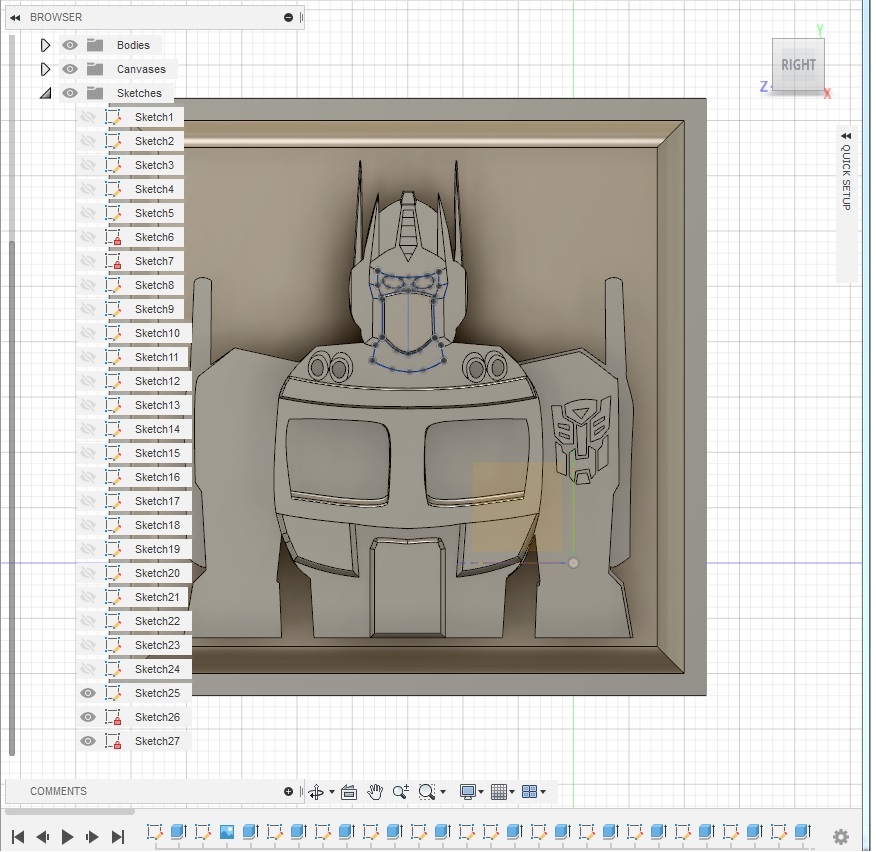
Task: Click the sketch icon next to Sketch20
Action: 113,573
